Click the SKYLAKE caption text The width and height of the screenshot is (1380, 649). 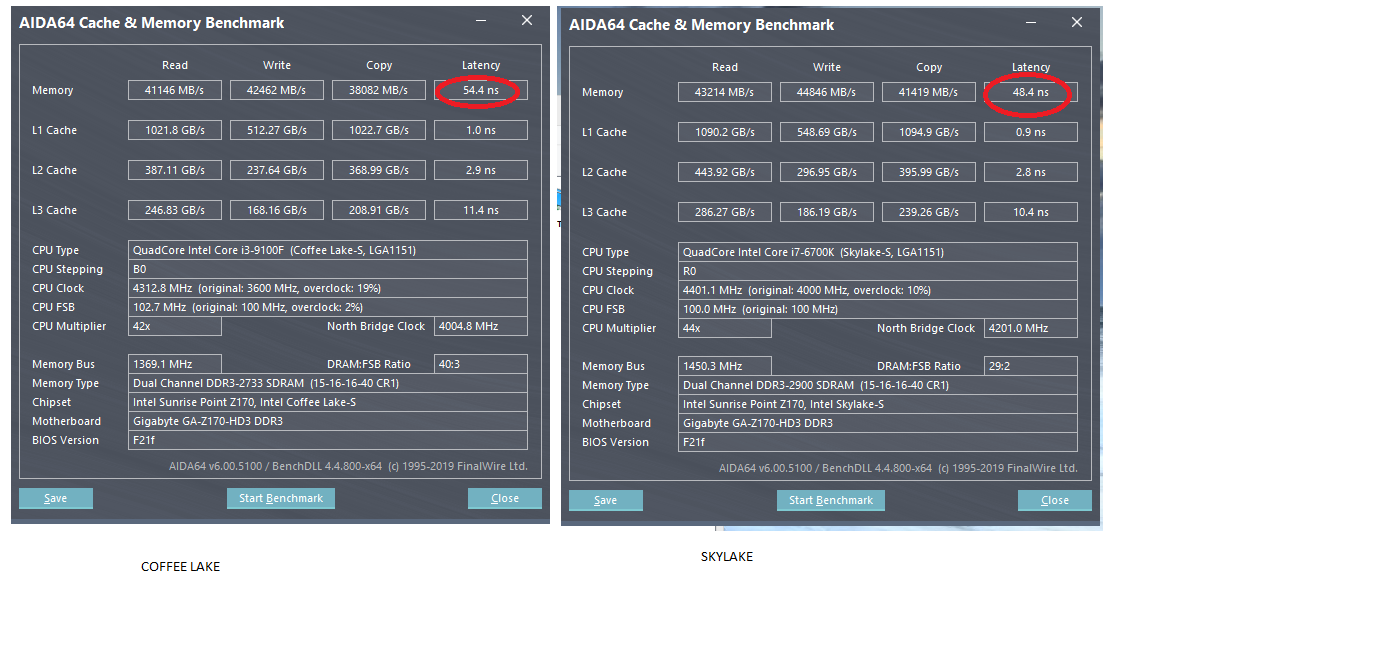(x=727, y=557)
